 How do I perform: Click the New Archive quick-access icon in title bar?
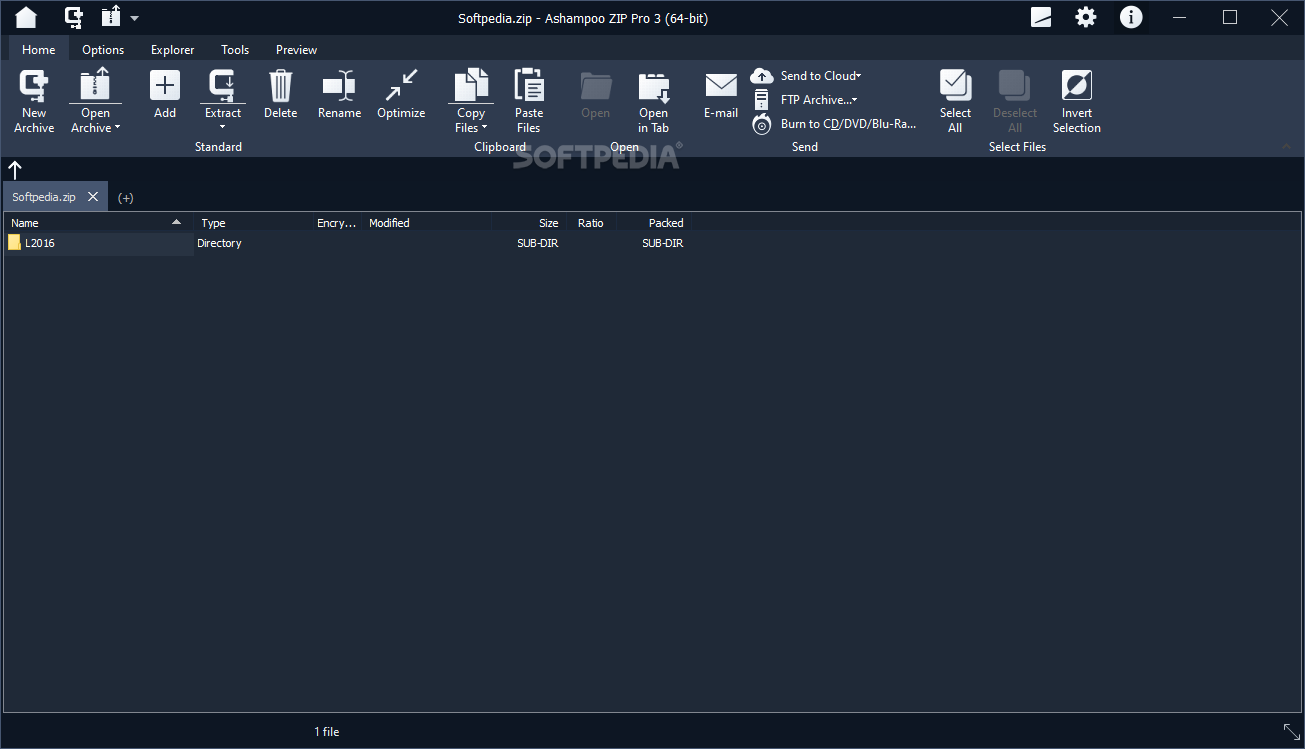(x=74, y=17)
